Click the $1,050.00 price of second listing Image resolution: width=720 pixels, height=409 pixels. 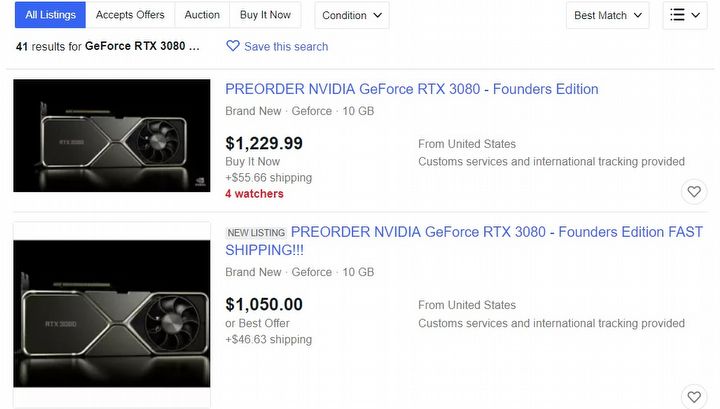click(264, 304)
